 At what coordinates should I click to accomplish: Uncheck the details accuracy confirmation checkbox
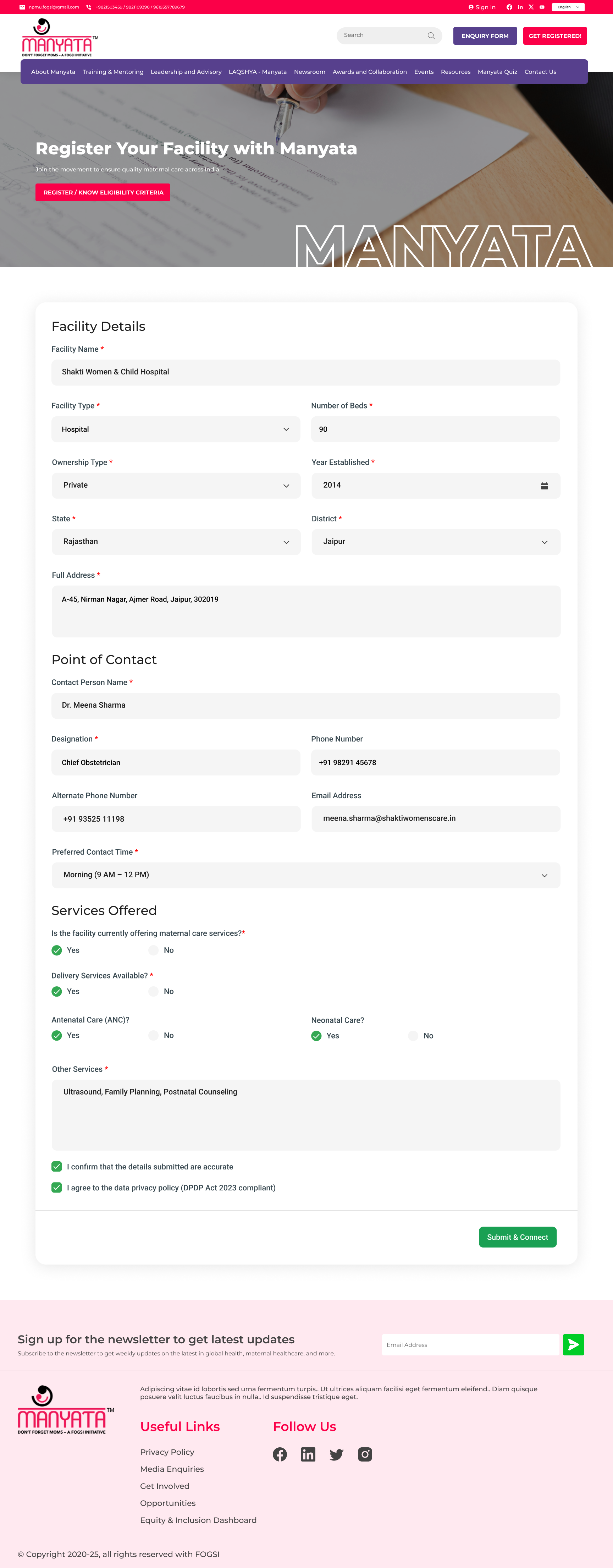(x=56, y=1166)
